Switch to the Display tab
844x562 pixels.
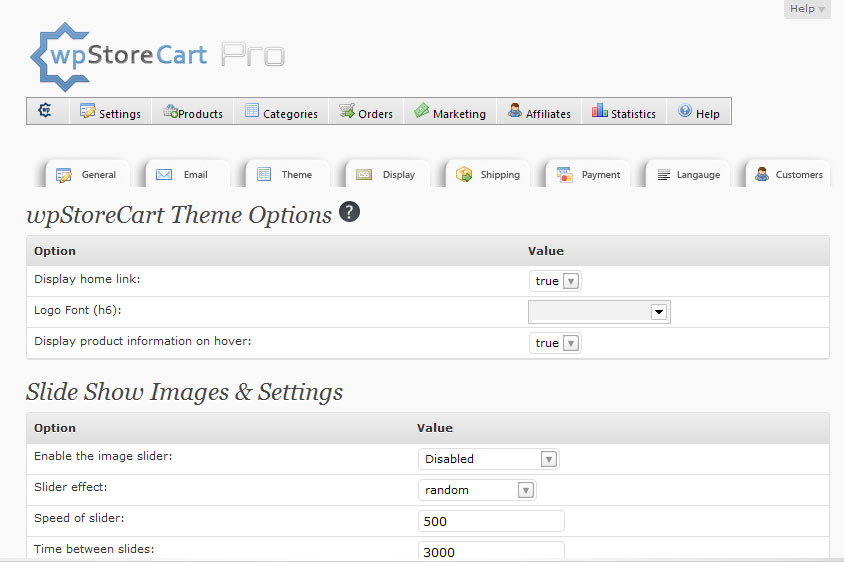pyautogui.click(x=387, y=174)
